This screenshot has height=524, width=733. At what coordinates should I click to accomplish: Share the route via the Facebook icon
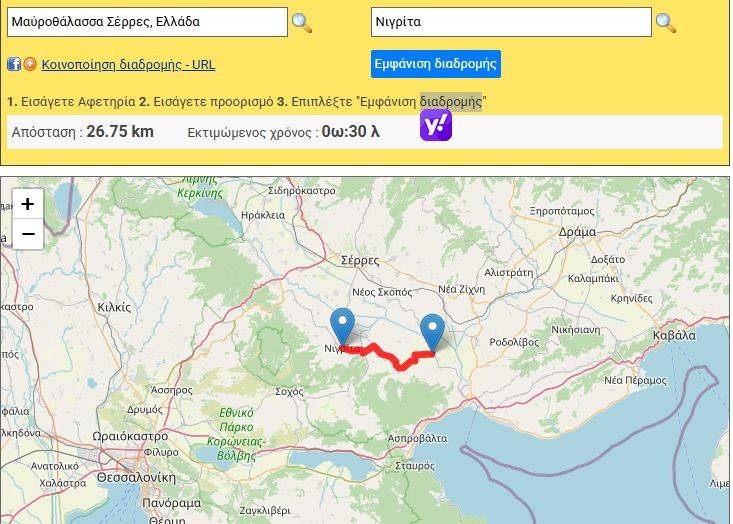coord(14,64)
